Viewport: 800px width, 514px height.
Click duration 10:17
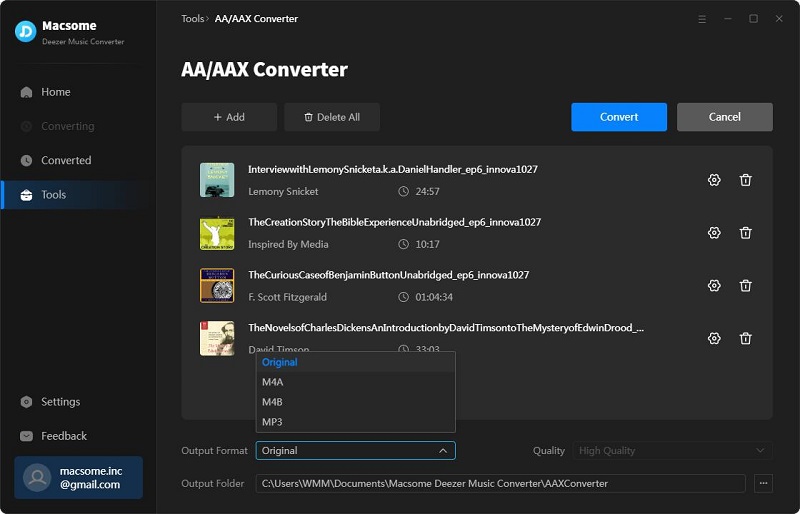coord(428,244)
